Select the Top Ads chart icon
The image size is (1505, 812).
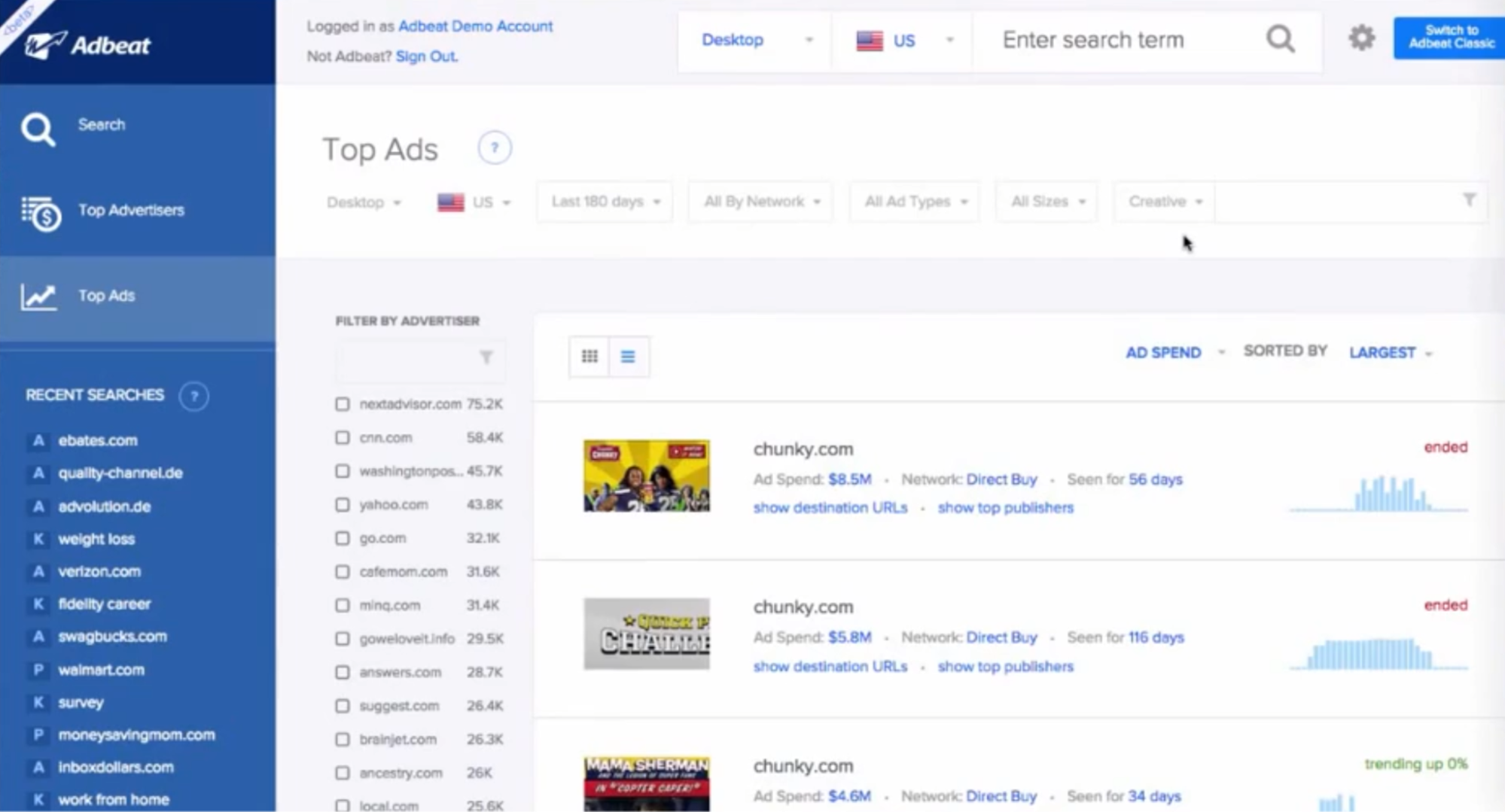38,297
